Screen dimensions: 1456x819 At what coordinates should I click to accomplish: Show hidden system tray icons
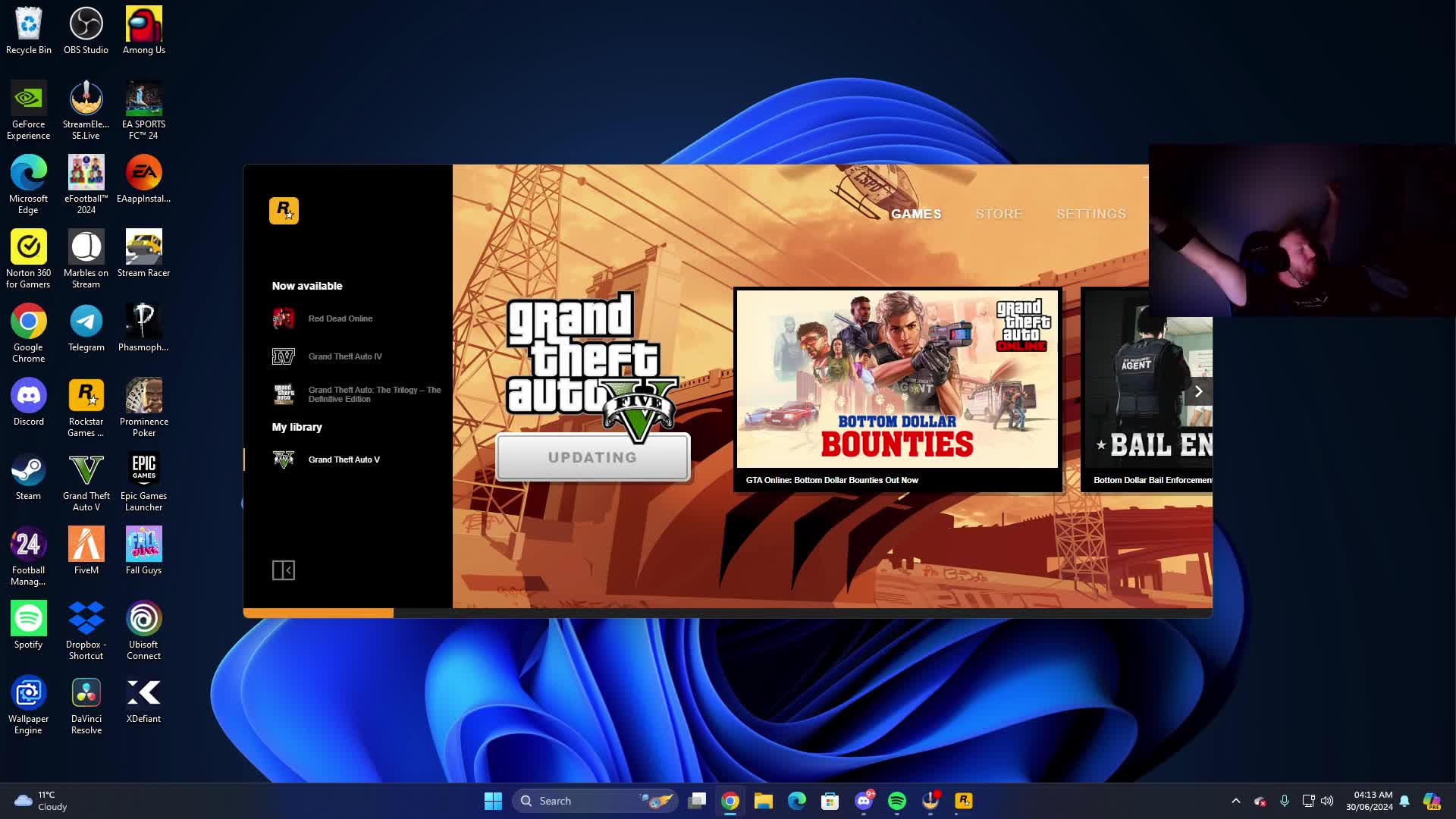[1236, 801]
